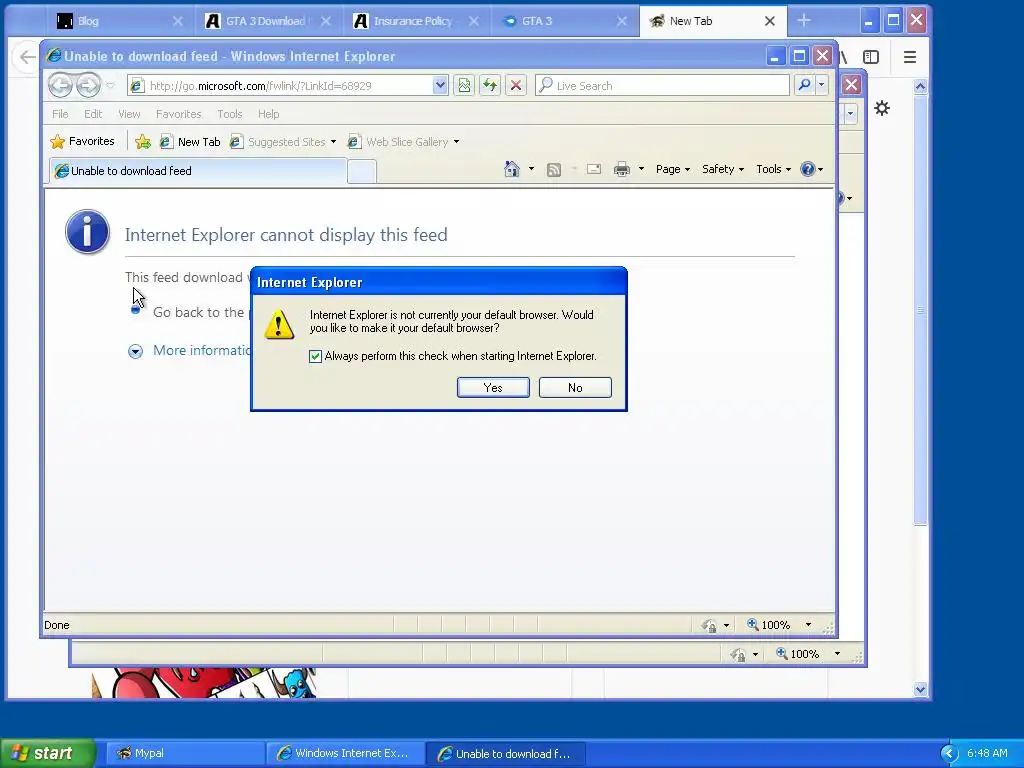Image resolution: width=1024 pixels, height=768 pixels.
Task: Toggle Always perform this check checkbox
Action: tap(315, 357)
